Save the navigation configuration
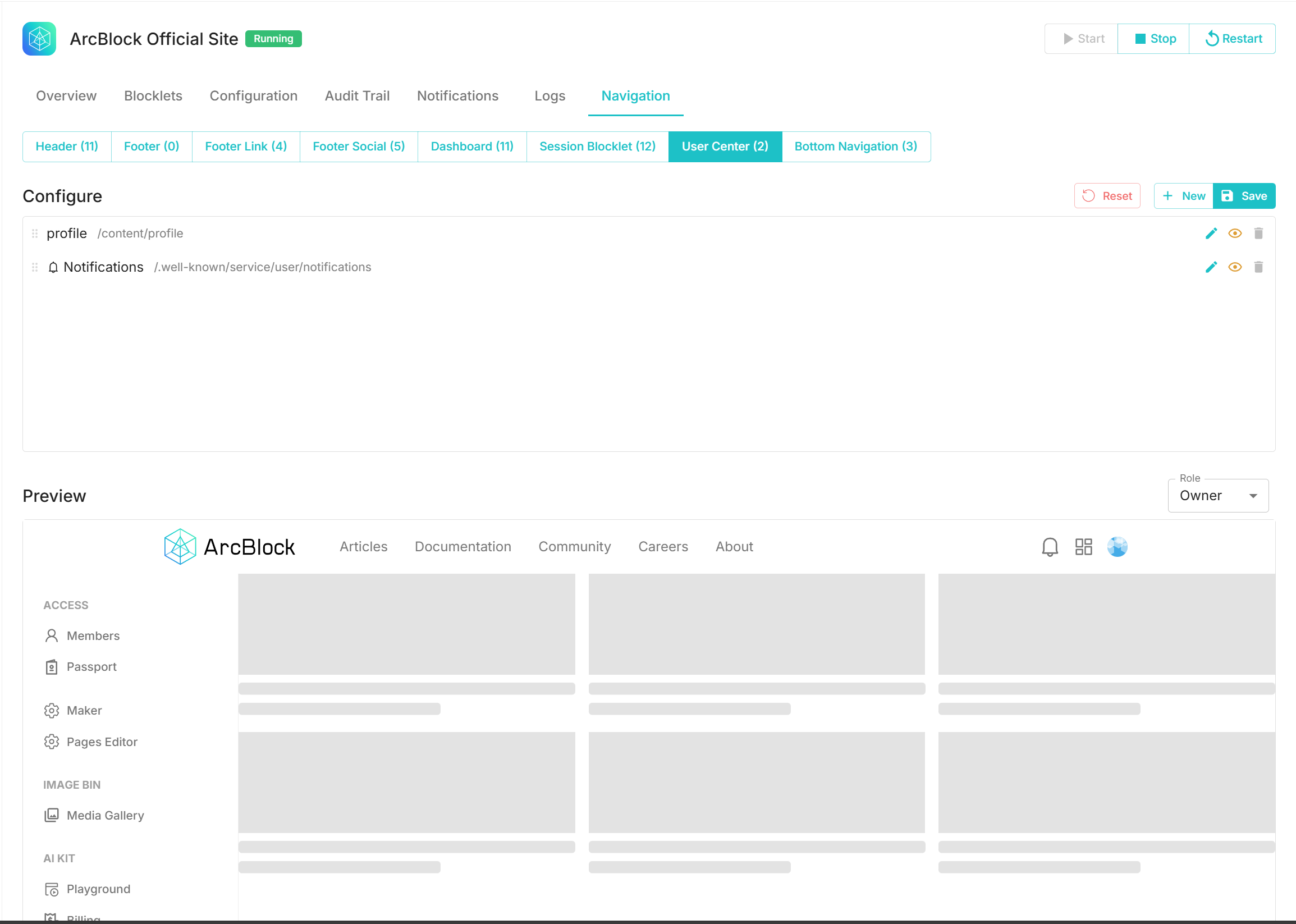The height and width of the screenshot is (924, 1296). [x=1244, y=196]
